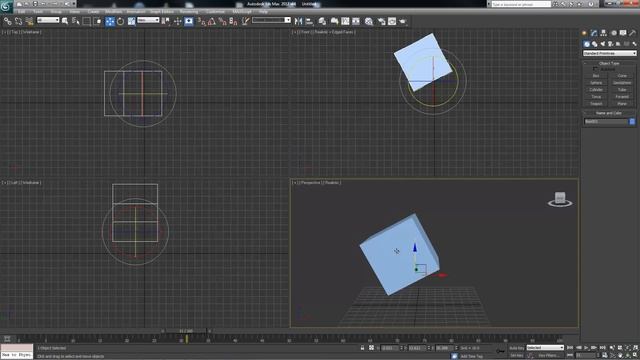This screenshot has height=360, width=640.
Task: Click the Box primitive button
Action: coord(596,76)
